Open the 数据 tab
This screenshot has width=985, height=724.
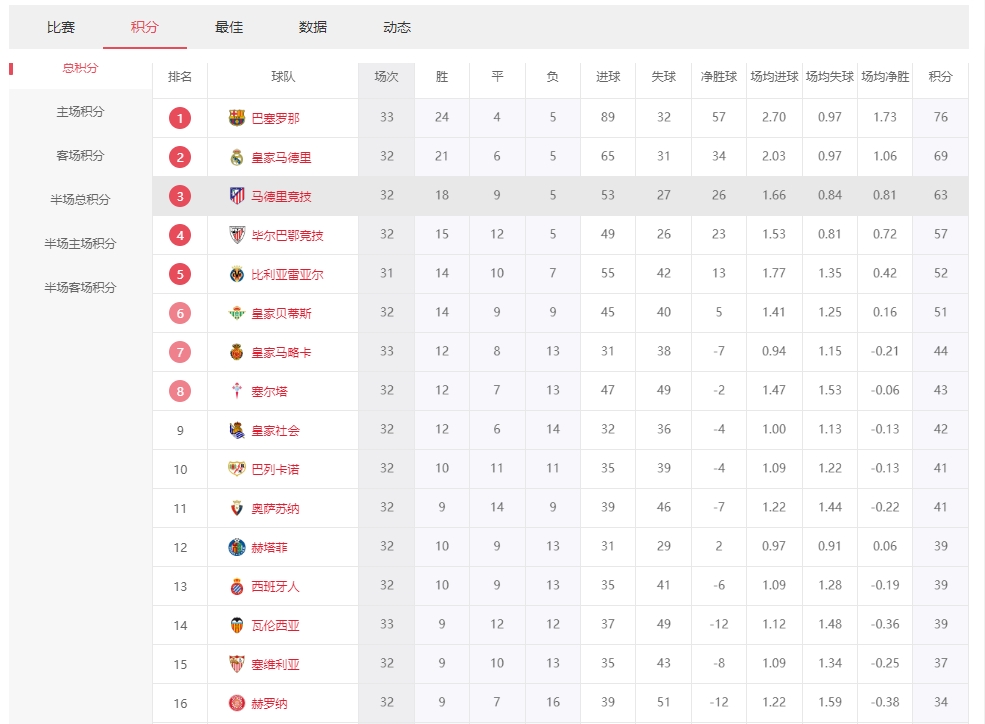pyautogui.click(x=313, y=27)
